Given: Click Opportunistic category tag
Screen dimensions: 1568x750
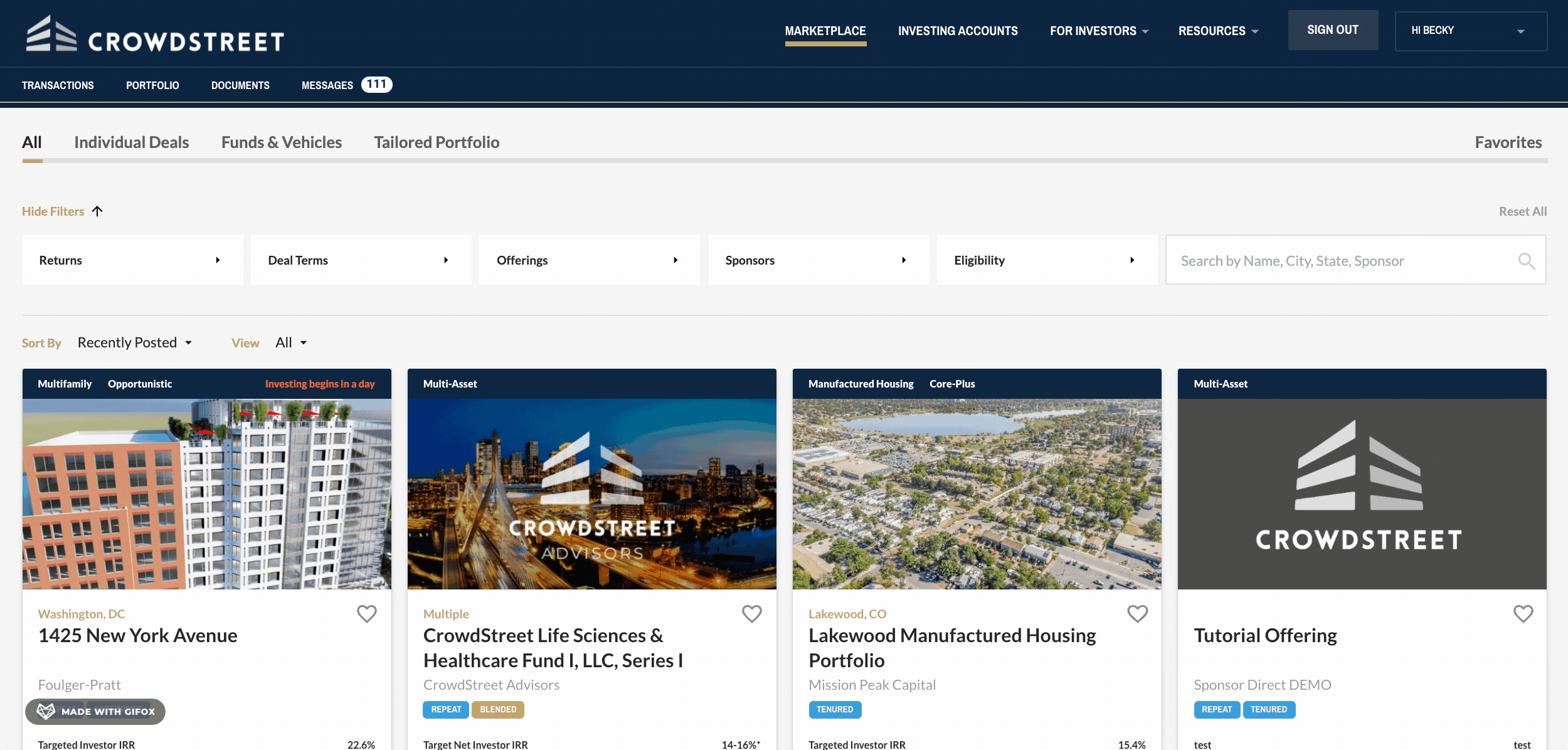Looking at the screenshot, I should pos(140,384).
